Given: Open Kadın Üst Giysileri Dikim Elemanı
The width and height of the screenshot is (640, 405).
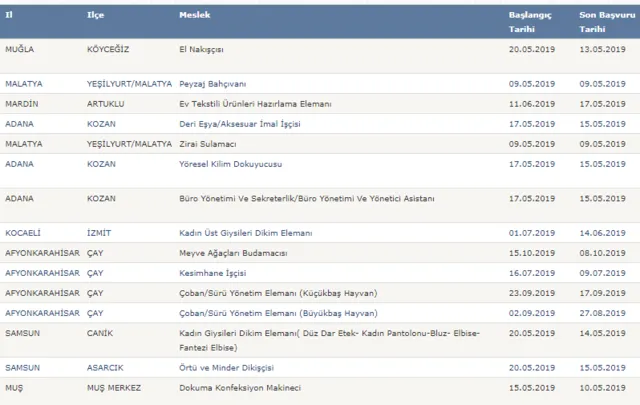Looking at the screenshot, I should click(245, 233).
